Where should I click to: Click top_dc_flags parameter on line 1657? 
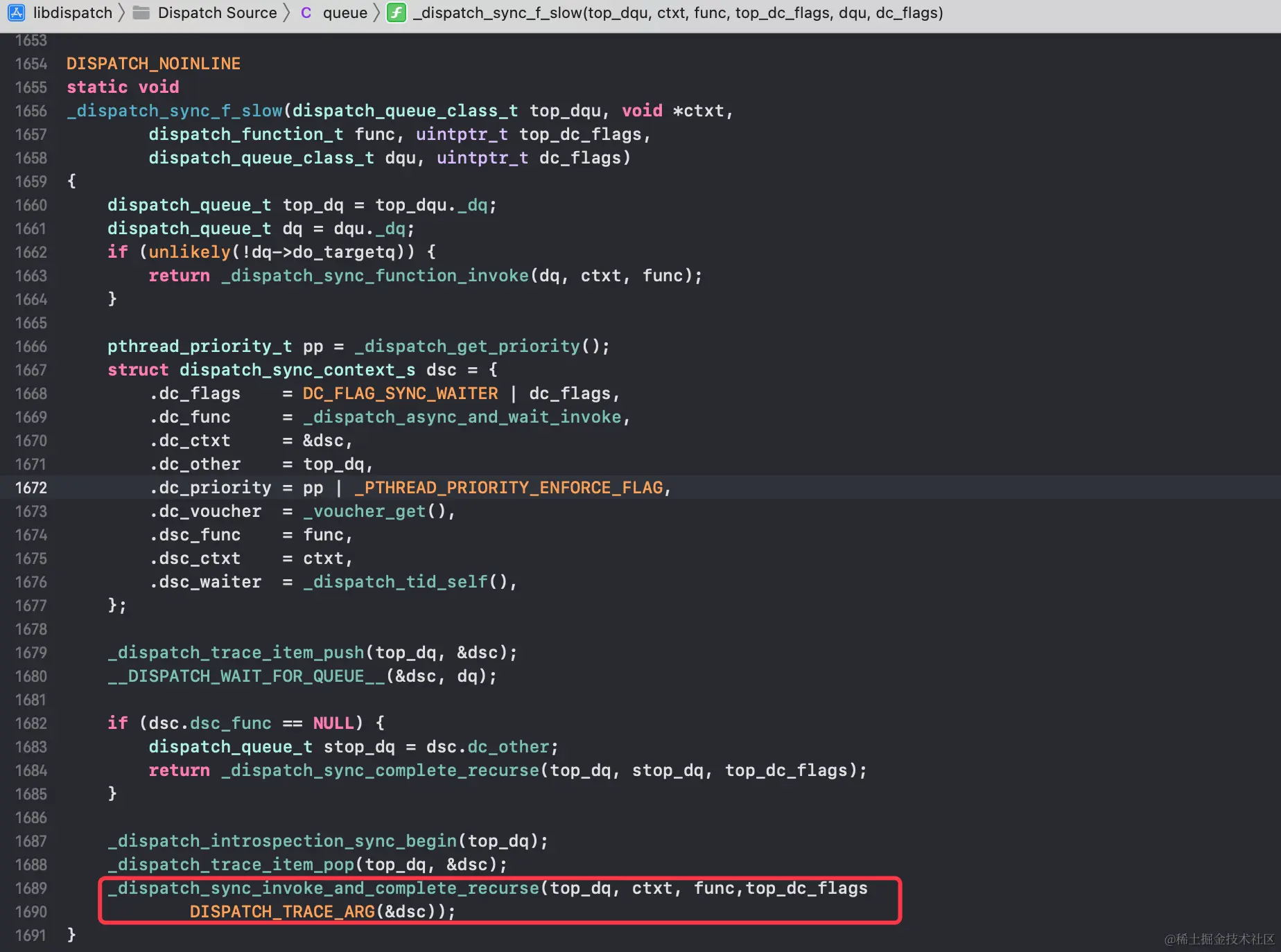point(580,134)
